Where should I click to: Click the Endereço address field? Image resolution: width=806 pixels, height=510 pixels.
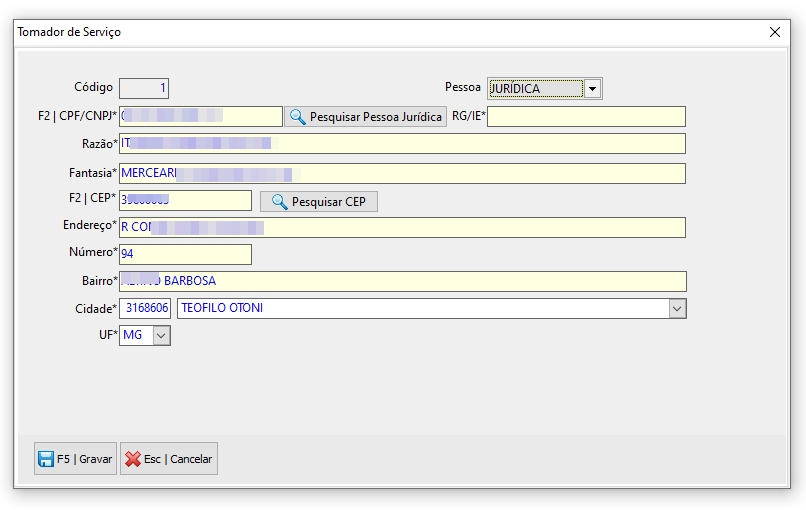click(x=402, y=228)
